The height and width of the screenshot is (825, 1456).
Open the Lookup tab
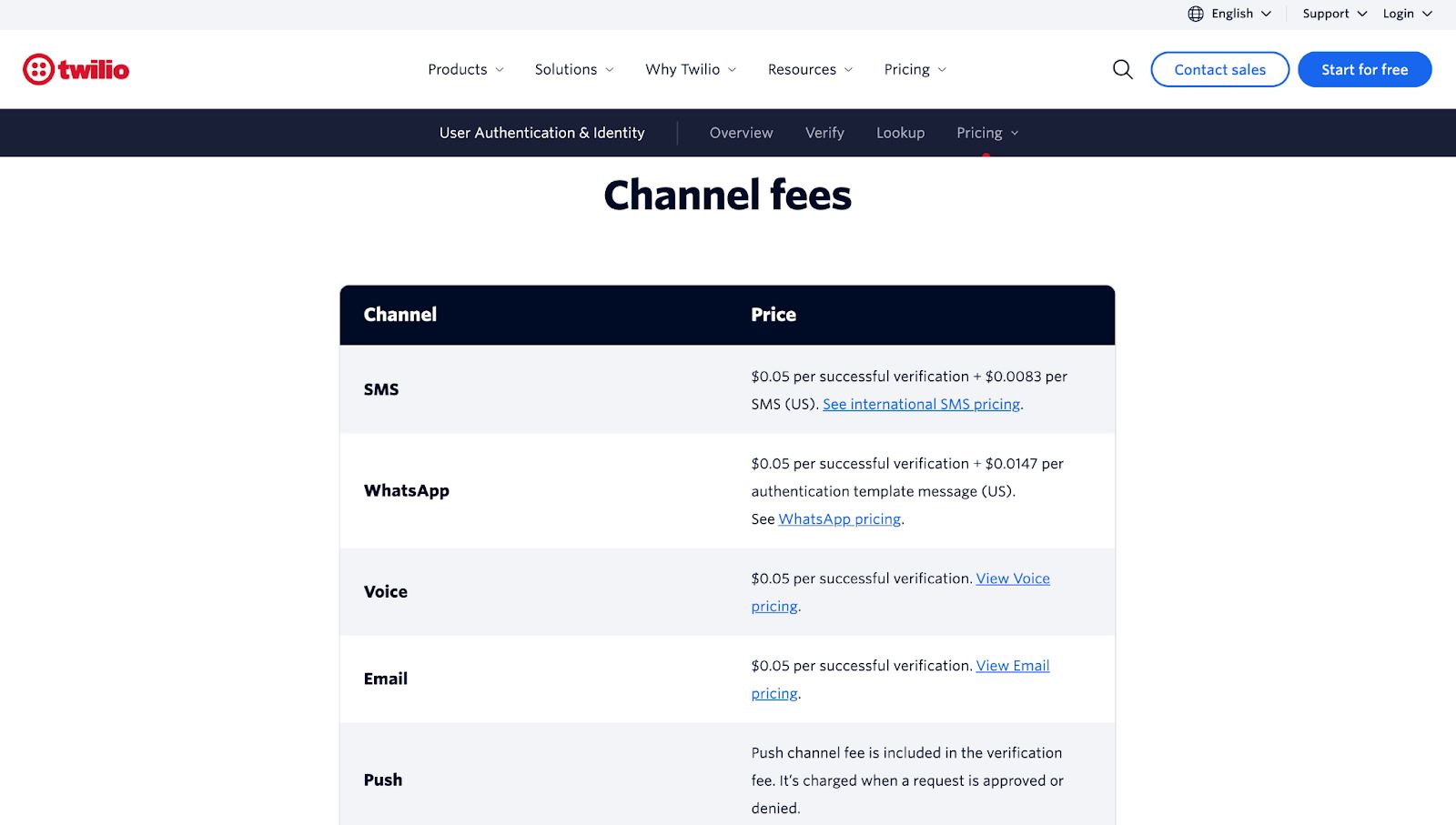click(x=900, y=133)
